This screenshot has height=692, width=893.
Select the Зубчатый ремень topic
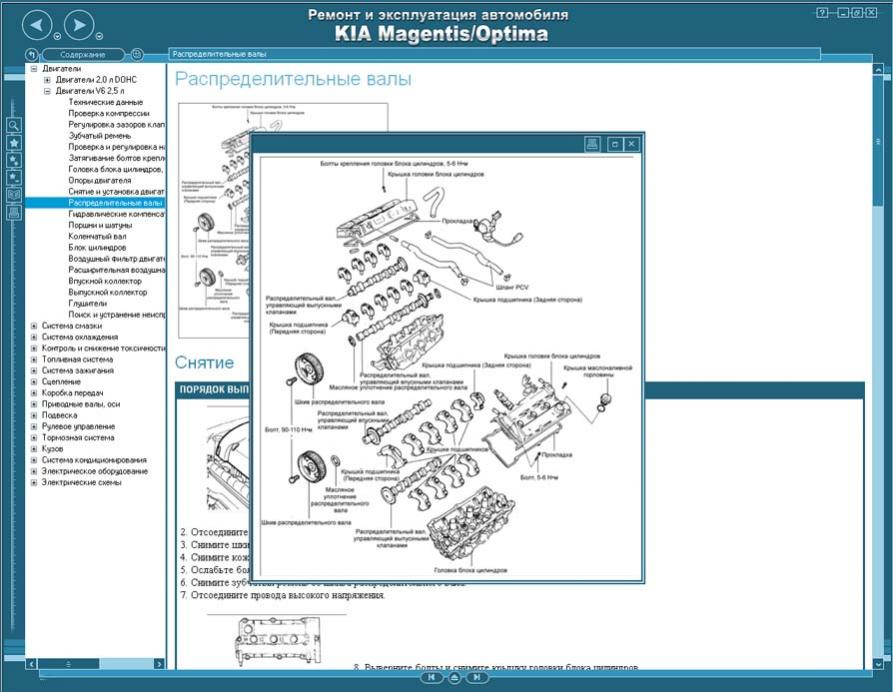(100, 136)
